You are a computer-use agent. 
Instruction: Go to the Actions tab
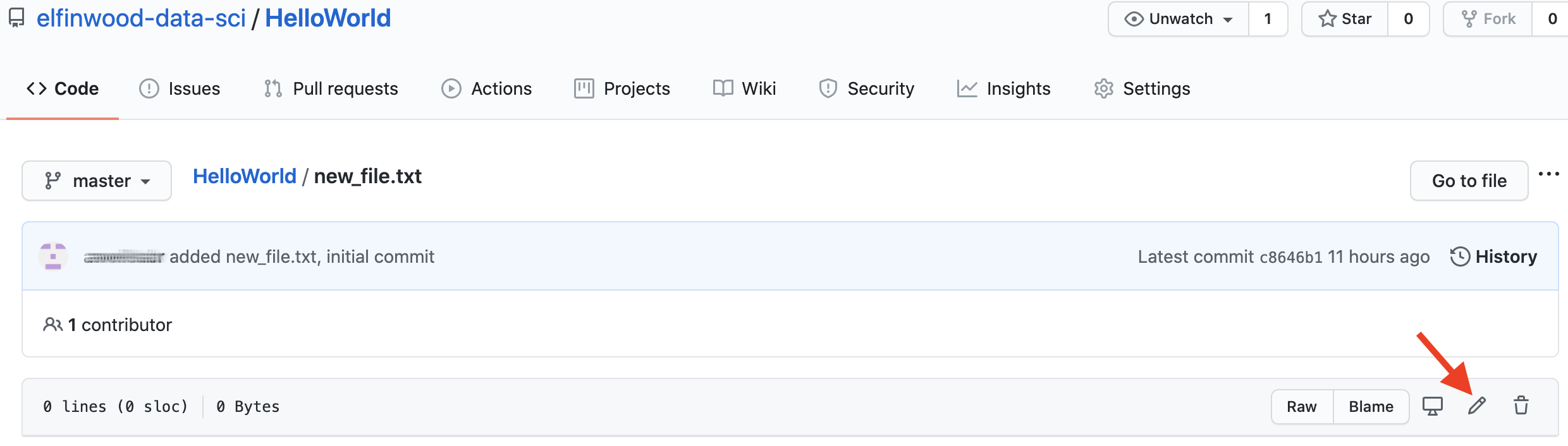[x=487, y=88]
